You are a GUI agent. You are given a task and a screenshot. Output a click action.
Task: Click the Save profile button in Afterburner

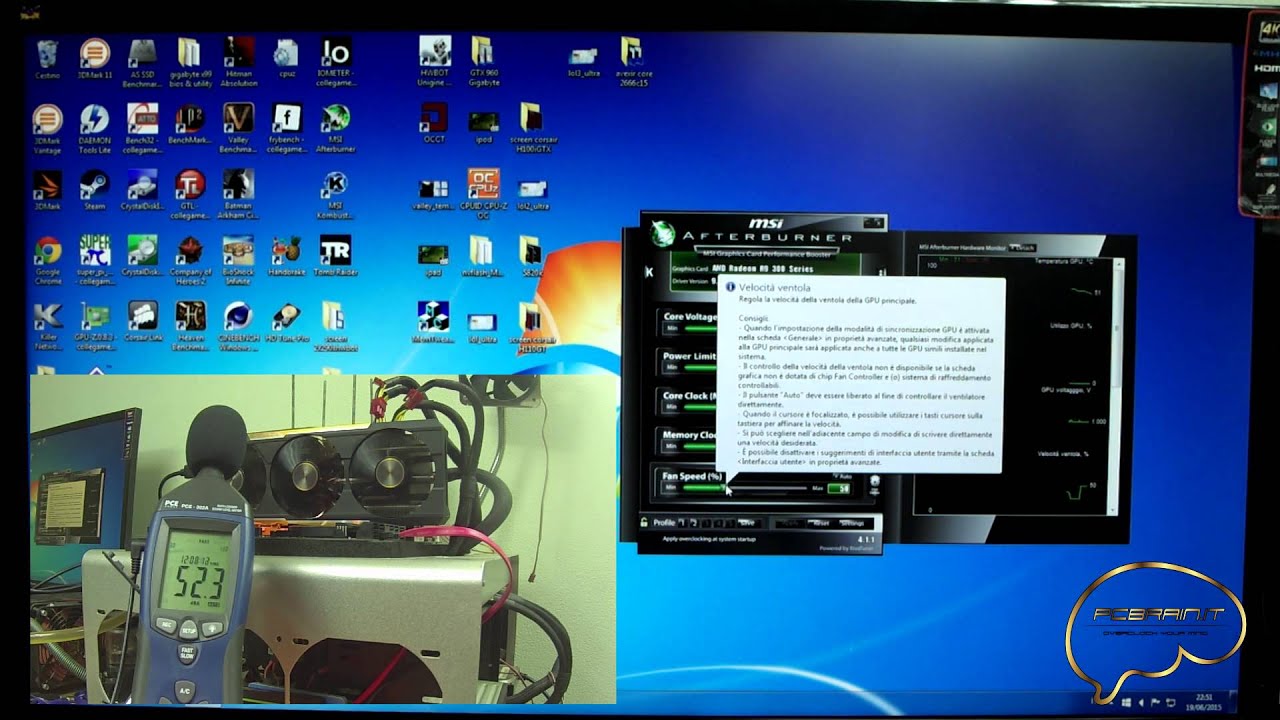(748, 523)
